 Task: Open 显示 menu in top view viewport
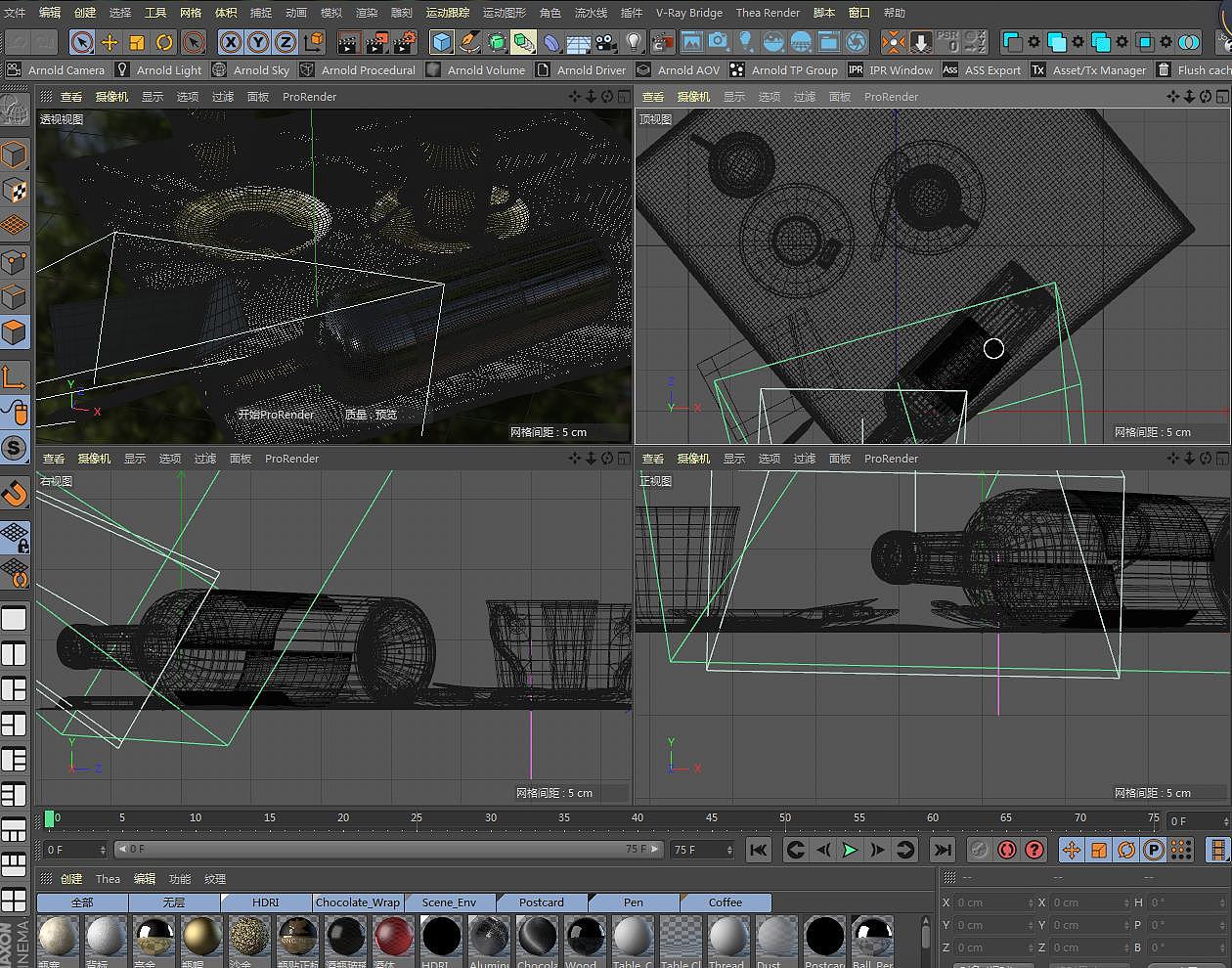[x=733, y=97]
